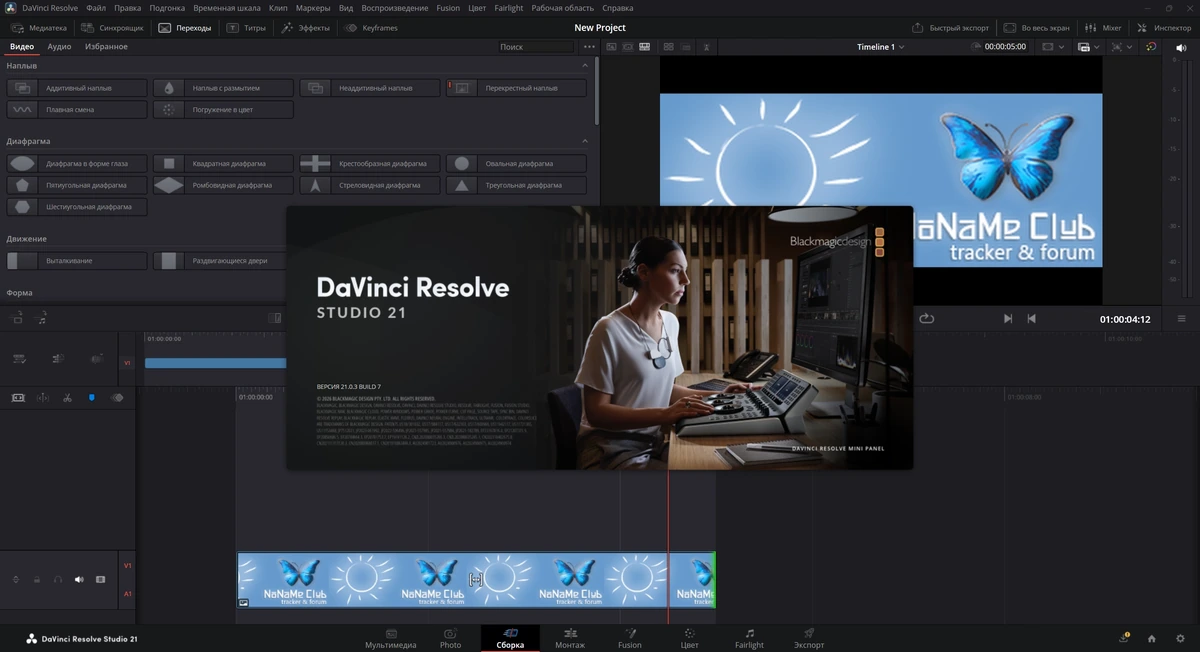Select Треугольная диафрагма transition
This screenshot has width=1200, height=652.
pyautogui.click(x=516, y=185)
